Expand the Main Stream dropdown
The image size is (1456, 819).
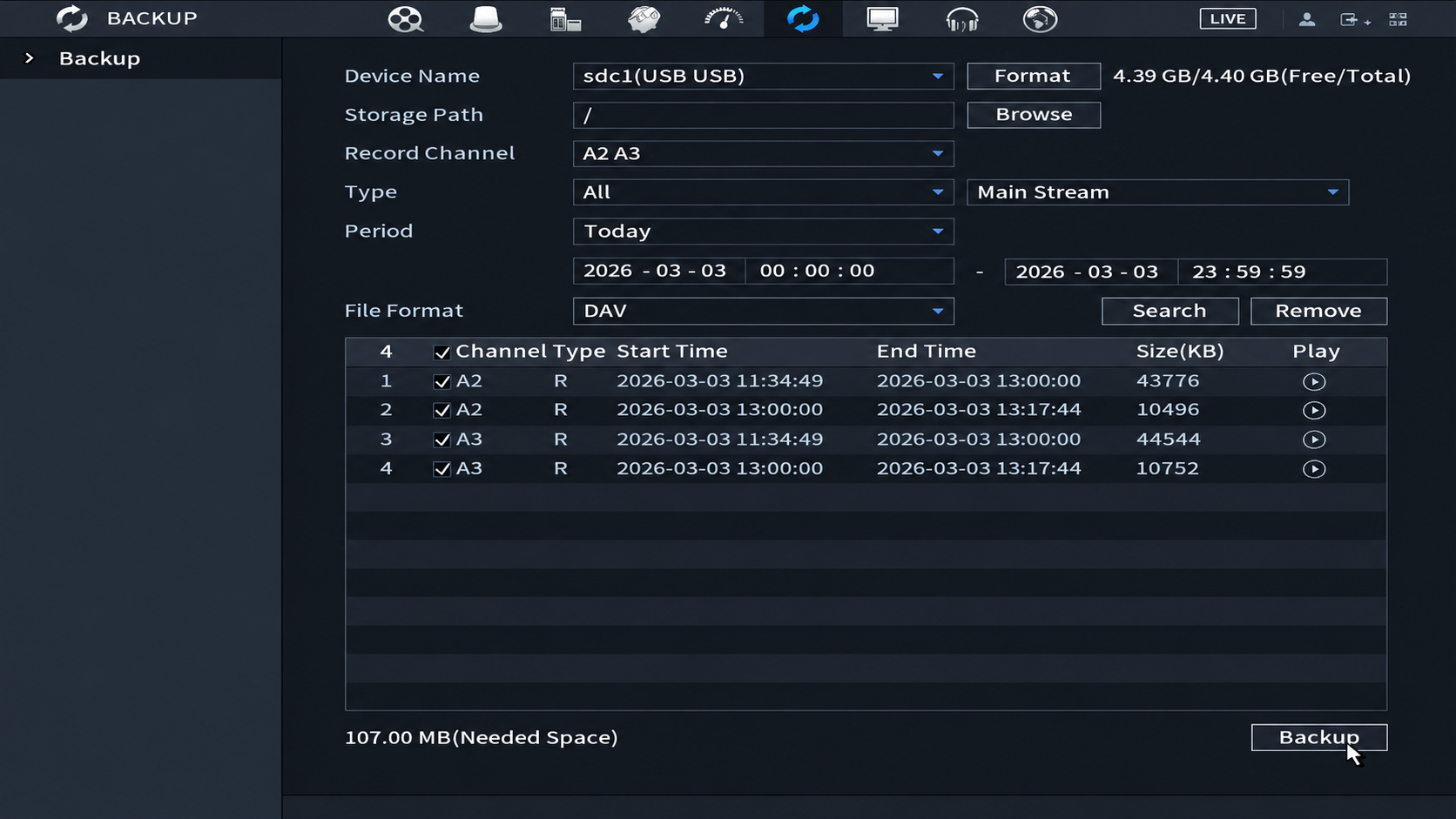[x=1157, y=192]
